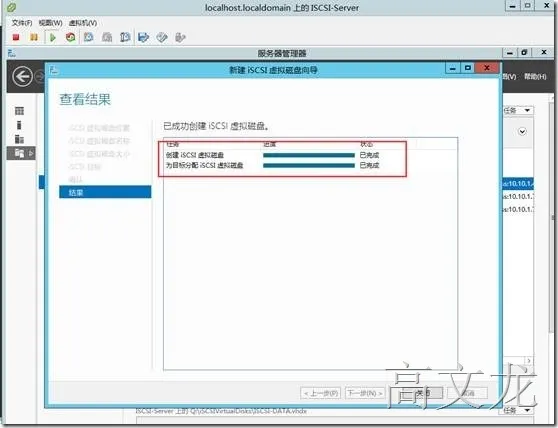Click the 查看结果 heading
This screenshot has height=428, width=558.
click(85, 99)
